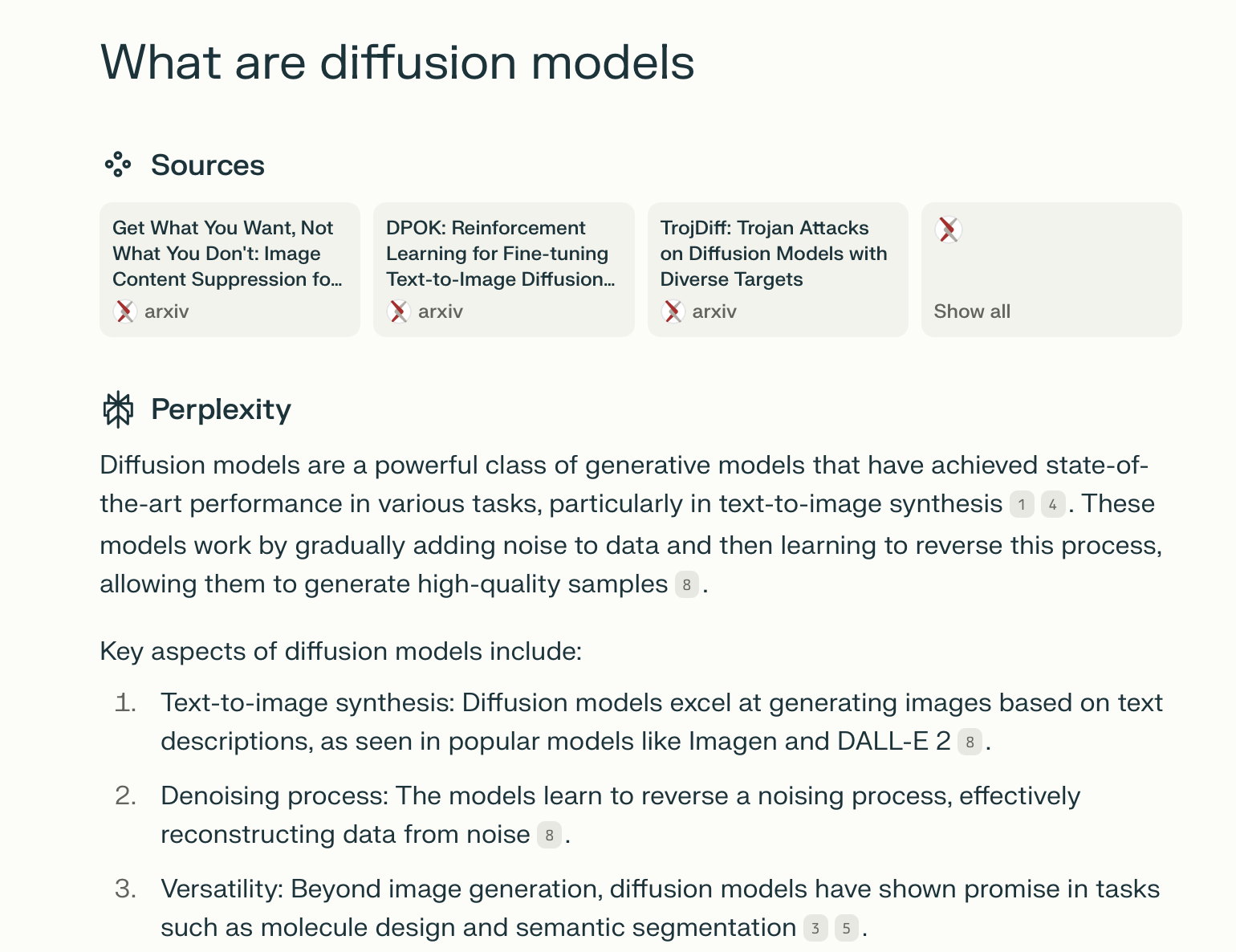Viewport: 1236px width, 952px height.
Task: Open the TrojDiff Trojan Attacks source card
Action: coord(777,269)
